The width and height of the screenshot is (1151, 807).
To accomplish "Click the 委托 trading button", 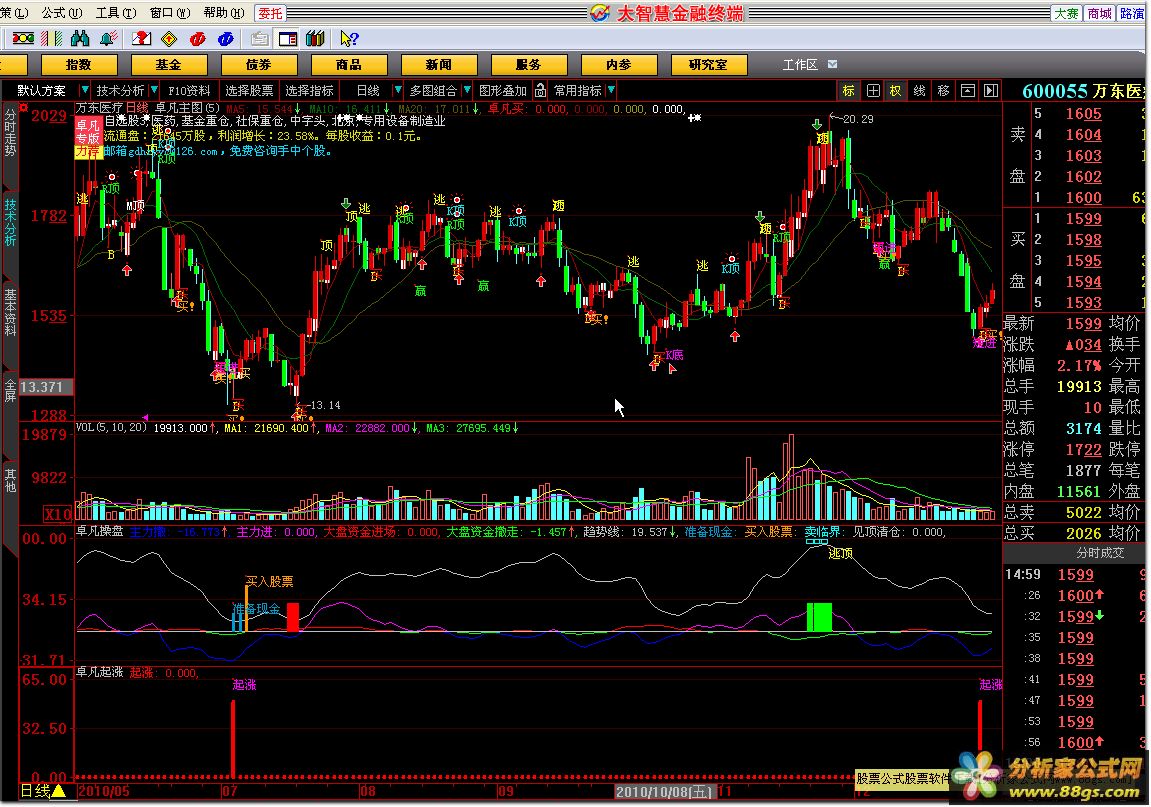I will pyautogui.click(x=270, y=13).
